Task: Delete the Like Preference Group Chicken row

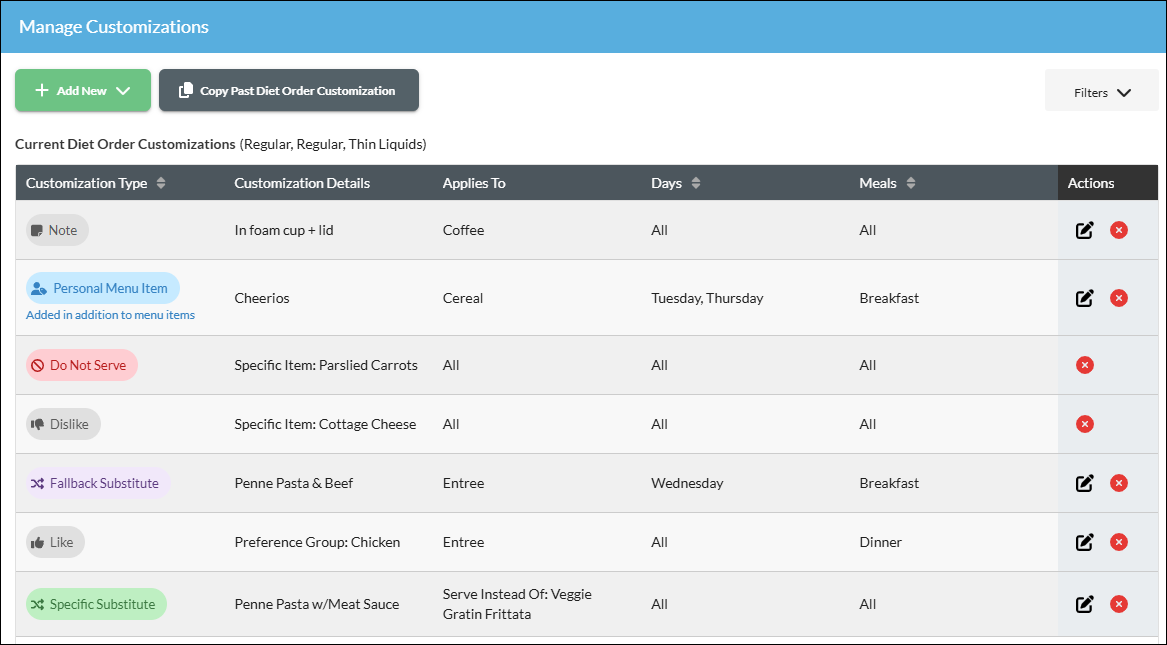Action: tap(1119, 542)
